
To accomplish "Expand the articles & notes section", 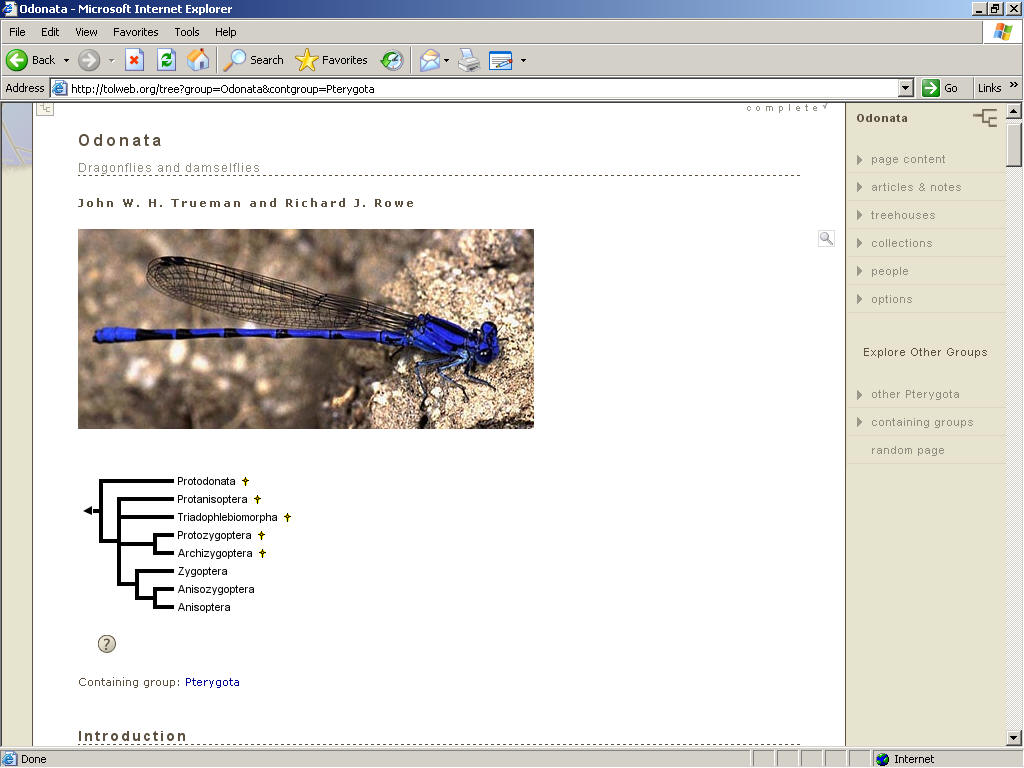I will [x=915, y=187].
